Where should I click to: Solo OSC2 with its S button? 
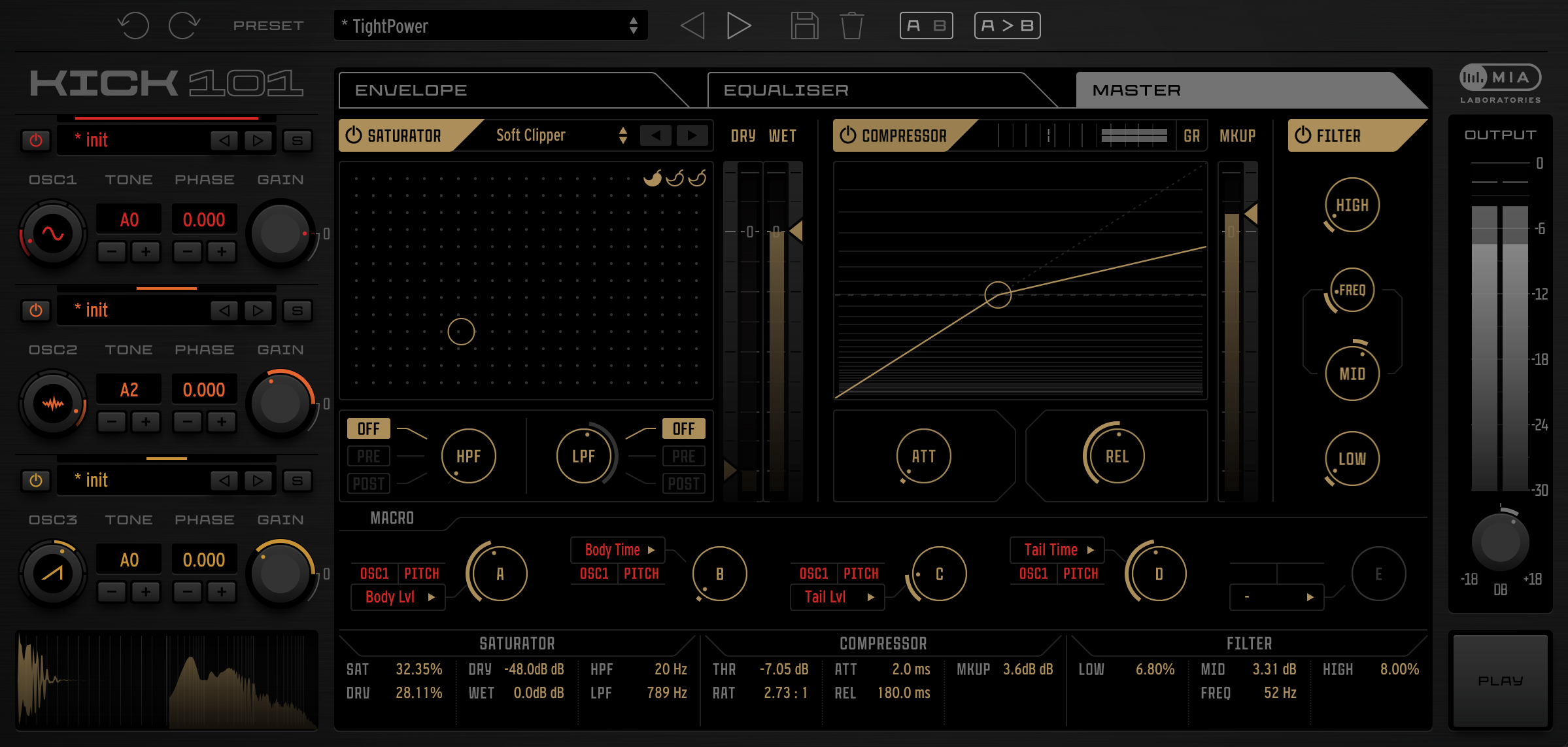pos(298,310)
